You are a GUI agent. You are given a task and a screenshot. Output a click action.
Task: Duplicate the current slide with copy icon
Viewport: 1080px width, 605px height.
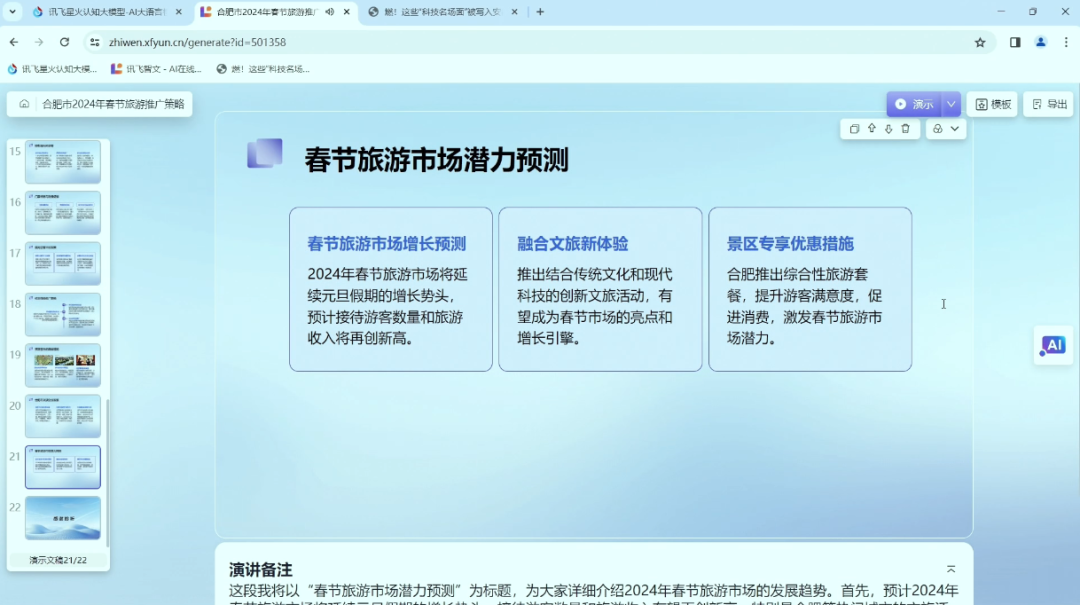854,129
